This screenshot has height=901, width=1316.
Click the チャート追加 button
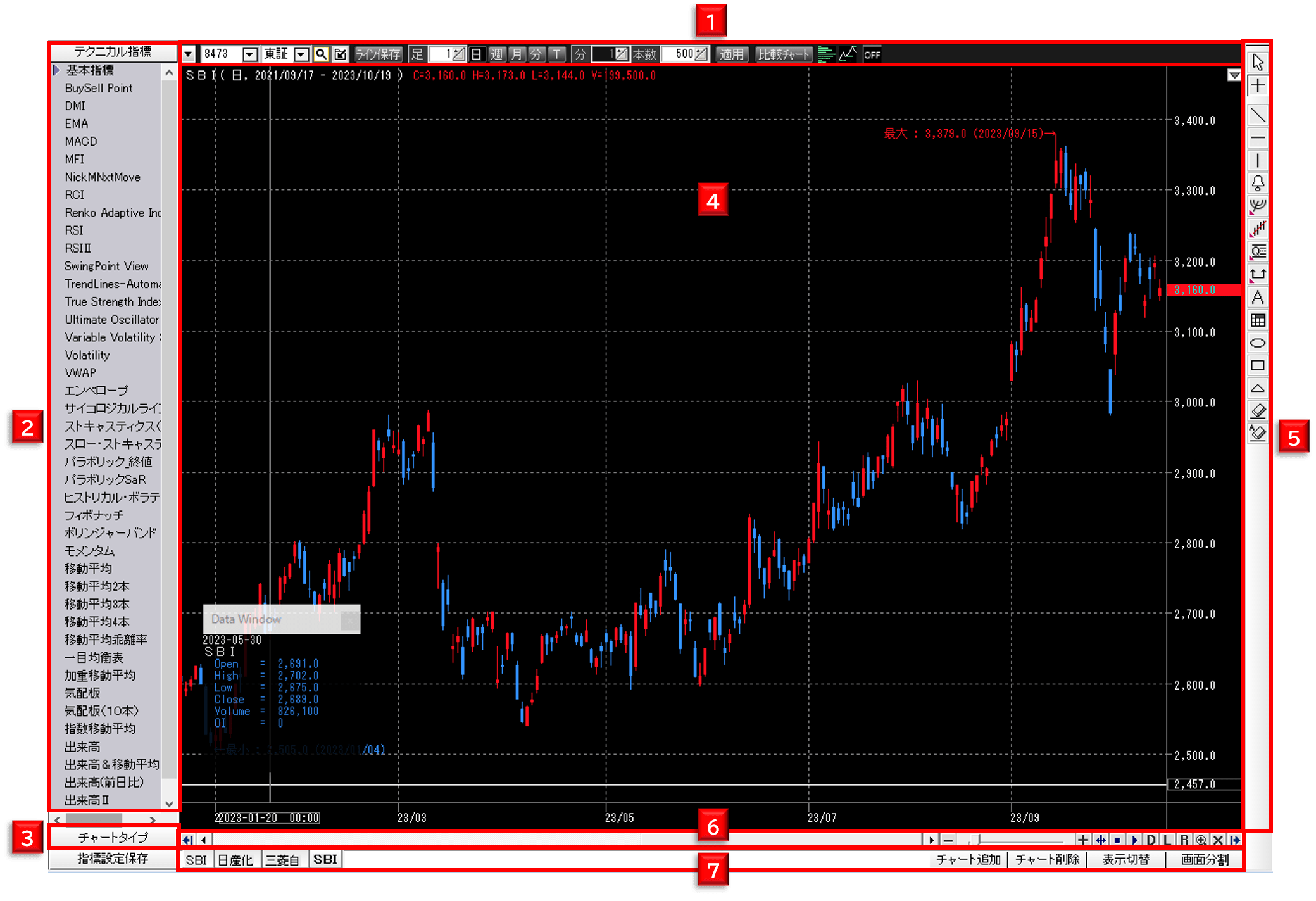(x=968, y=860)
